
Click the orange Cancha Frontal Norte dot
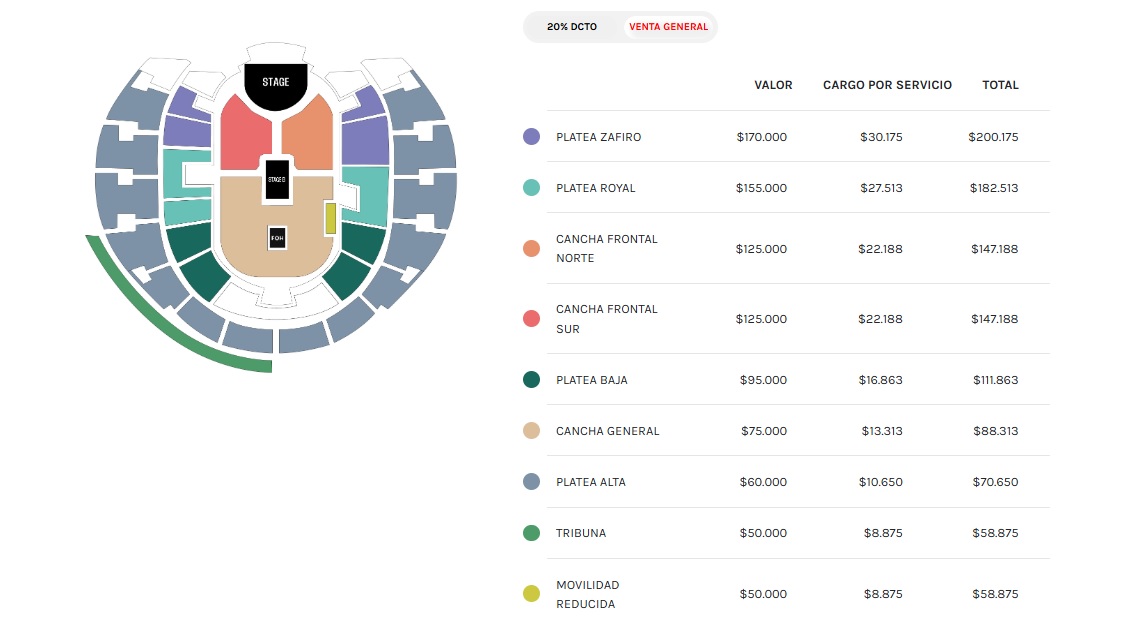coord(531,249)
